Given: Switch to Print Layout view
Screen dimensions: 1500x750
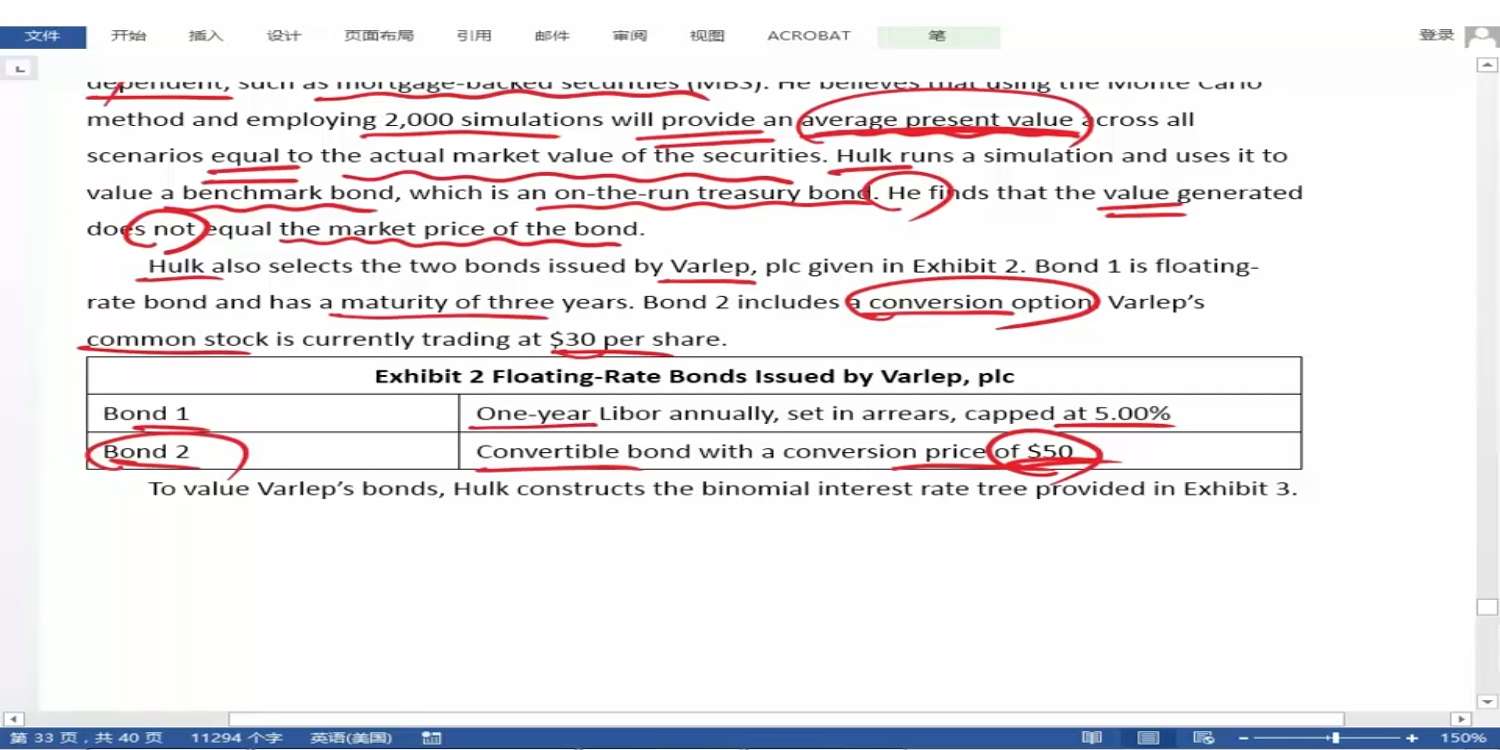Looking at the screenshot, I should click(1149, 738).
